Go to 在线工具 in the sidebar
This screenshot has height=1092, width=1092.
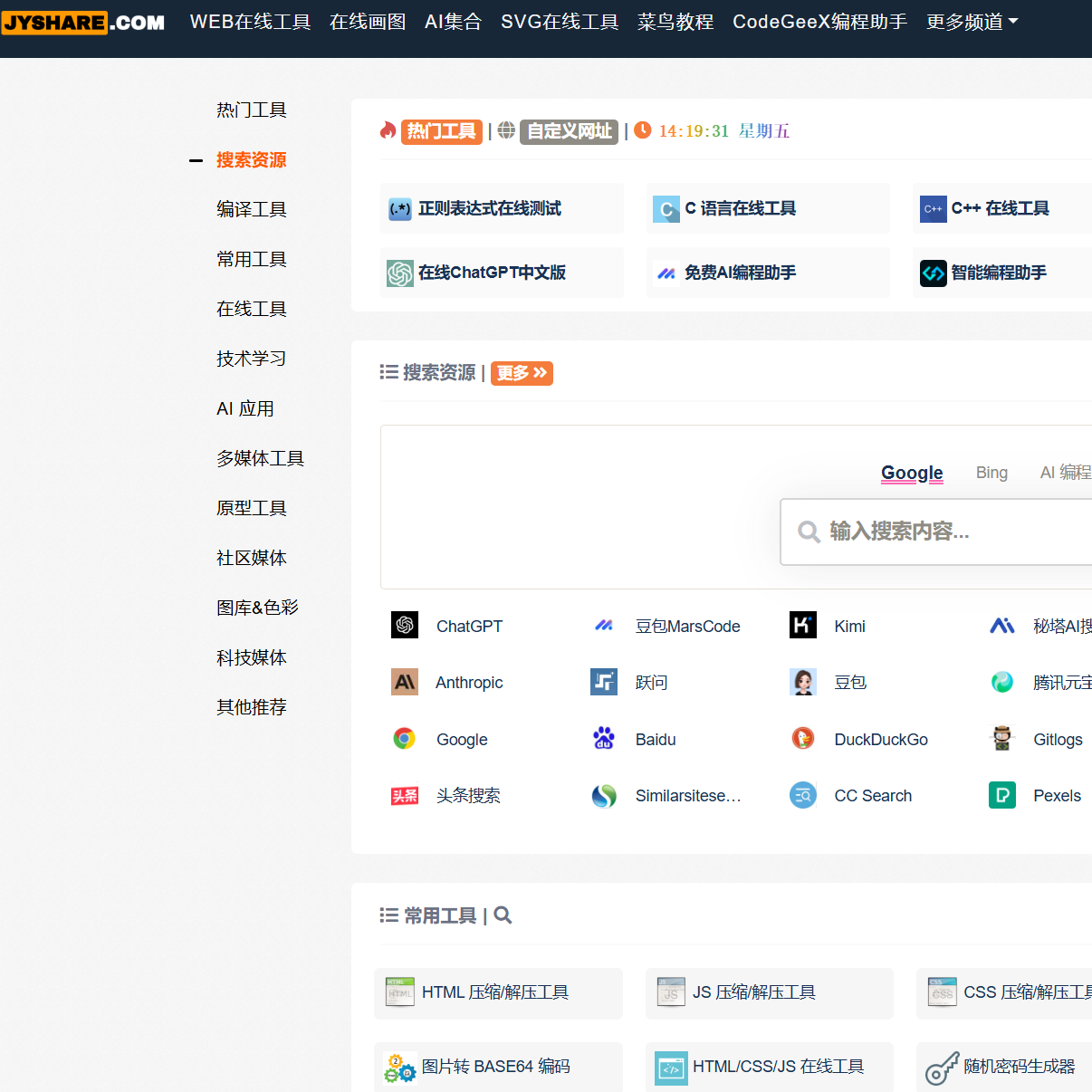(252, 310)
